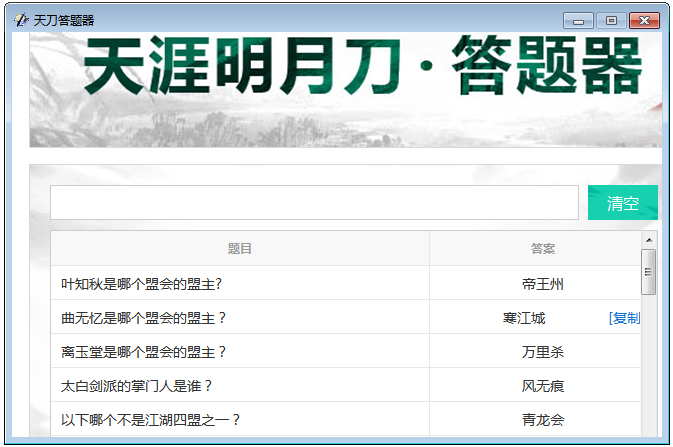This screenshot has width=673, height=447.
Task: Close the 天刀答题器 window
Action: coord(644,20)
